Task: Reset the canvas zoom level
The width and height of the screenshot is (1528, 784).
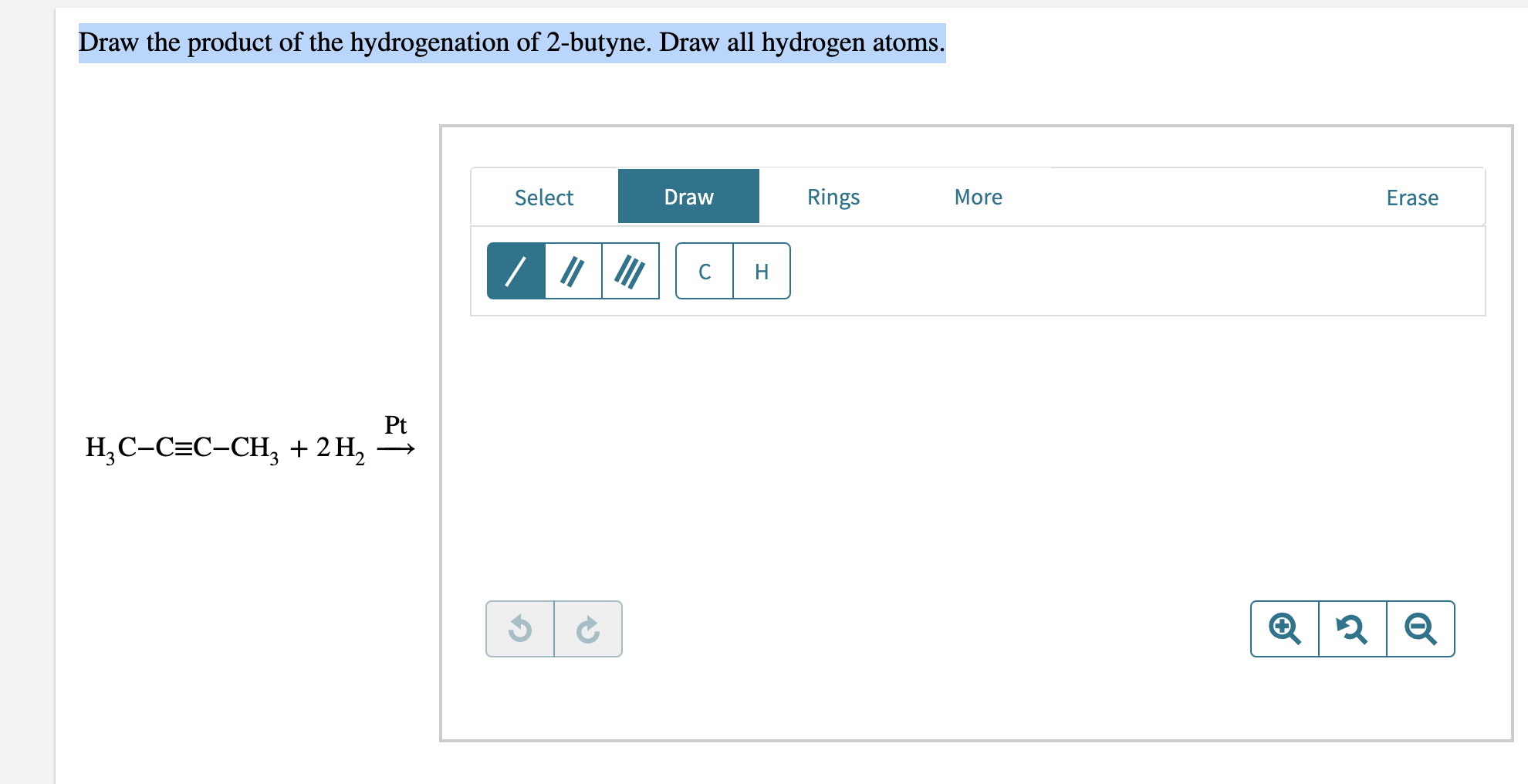Action: coord(1353,629)
